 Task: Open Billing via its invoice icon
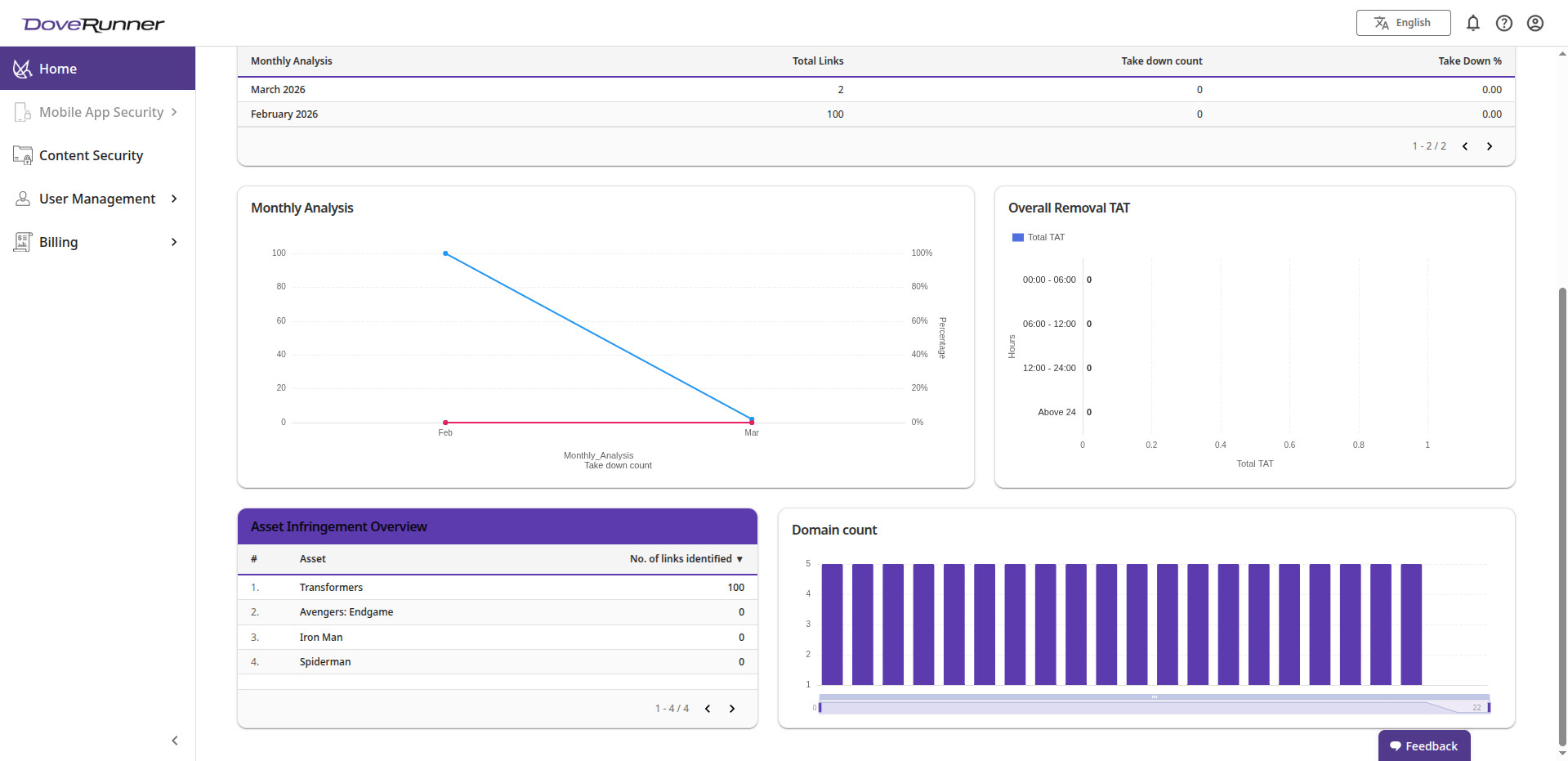21,241
